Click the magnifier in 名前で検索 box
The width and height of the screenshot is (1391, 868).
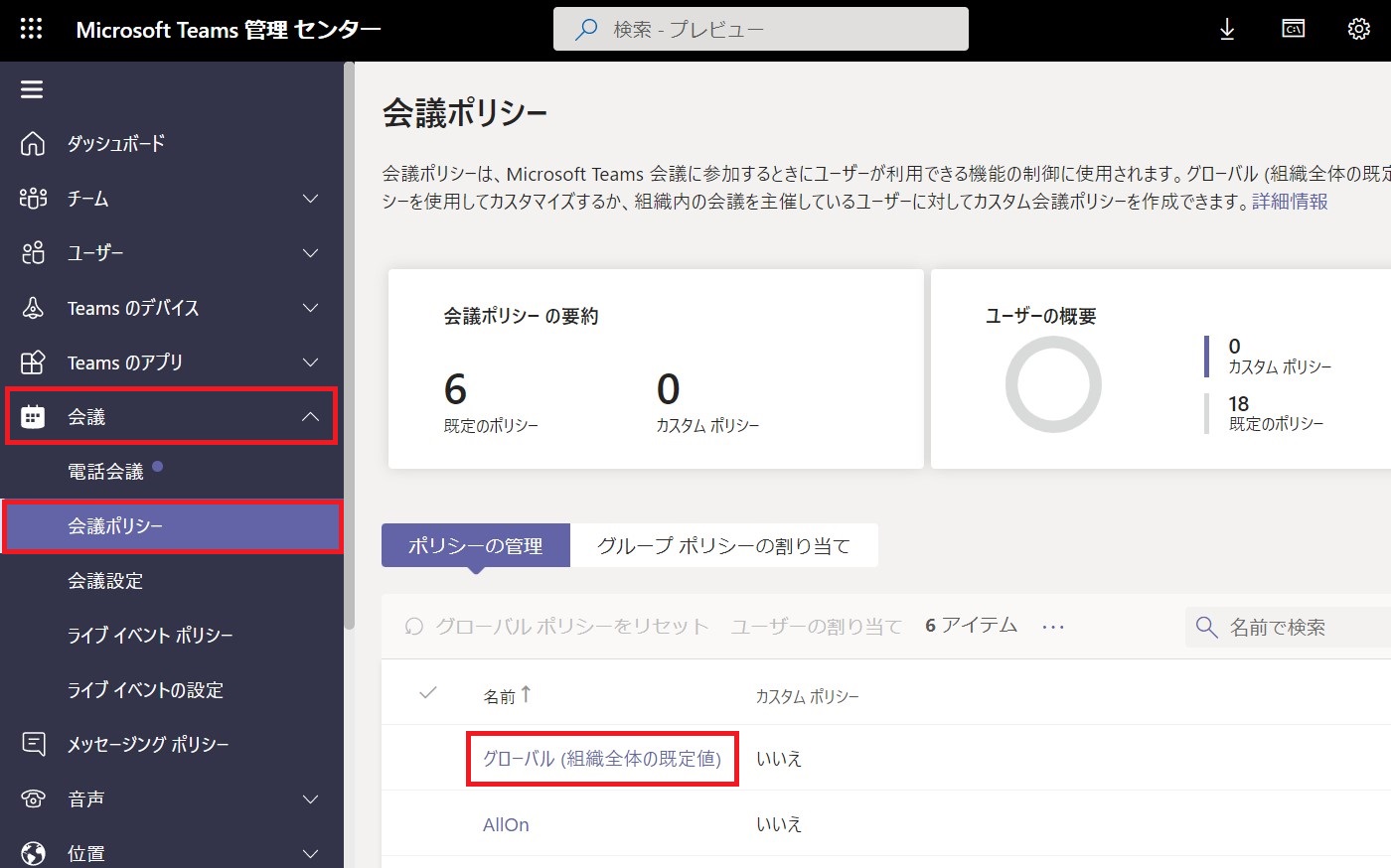coord(1206,627)
